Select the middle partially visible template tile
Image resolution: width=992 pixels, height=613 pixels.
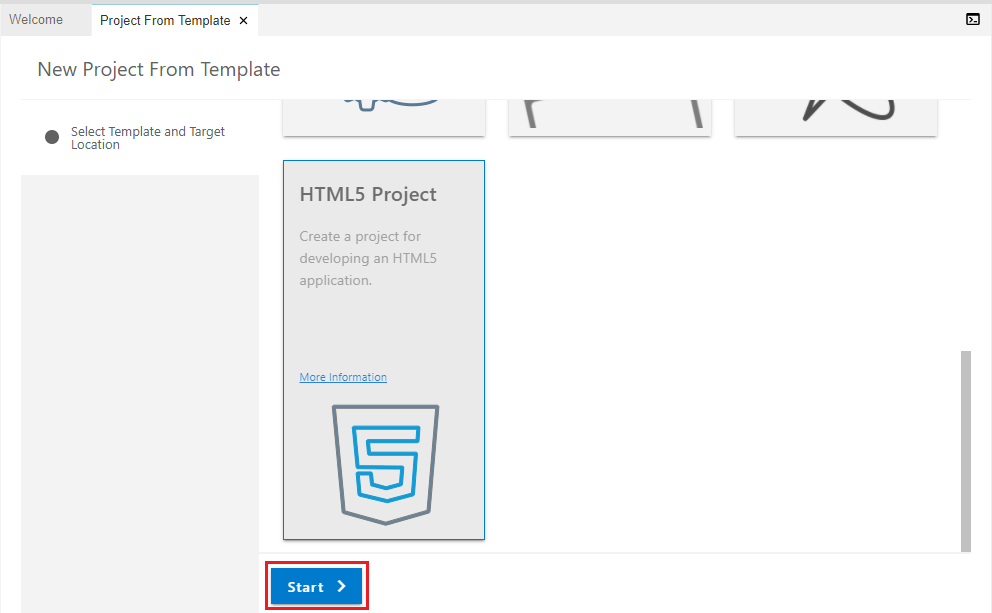609,117
